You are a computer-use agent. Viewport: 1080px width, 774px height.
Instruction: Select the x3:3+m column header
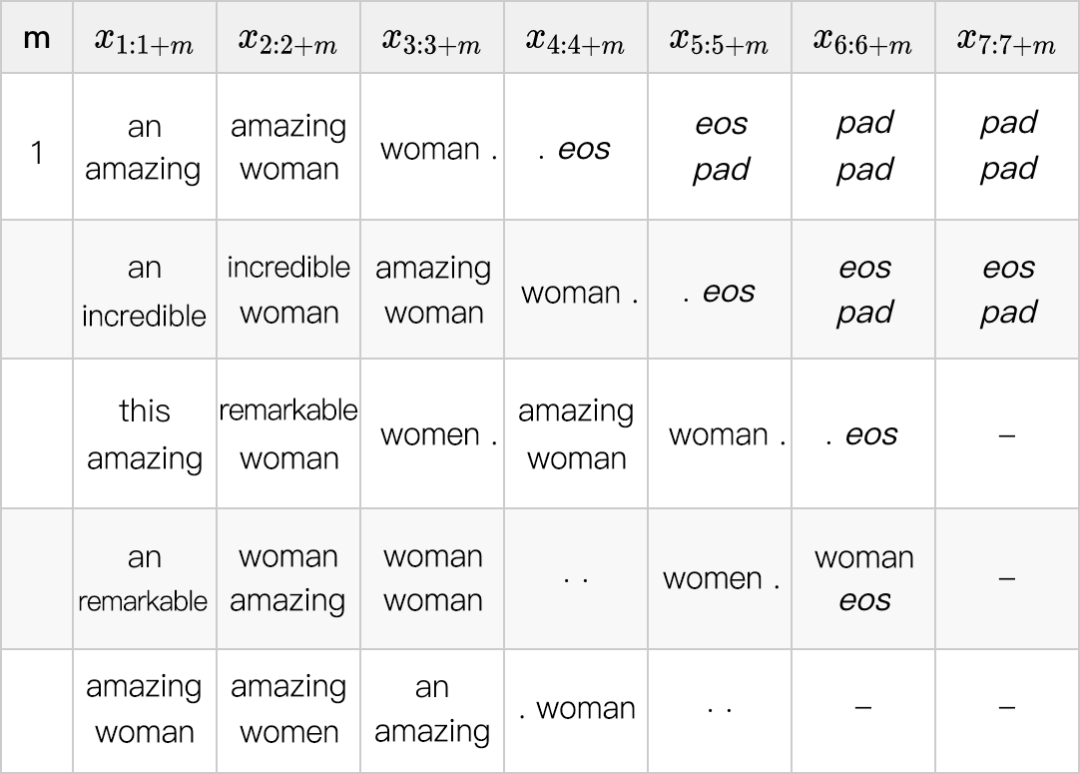click(432, 40)
